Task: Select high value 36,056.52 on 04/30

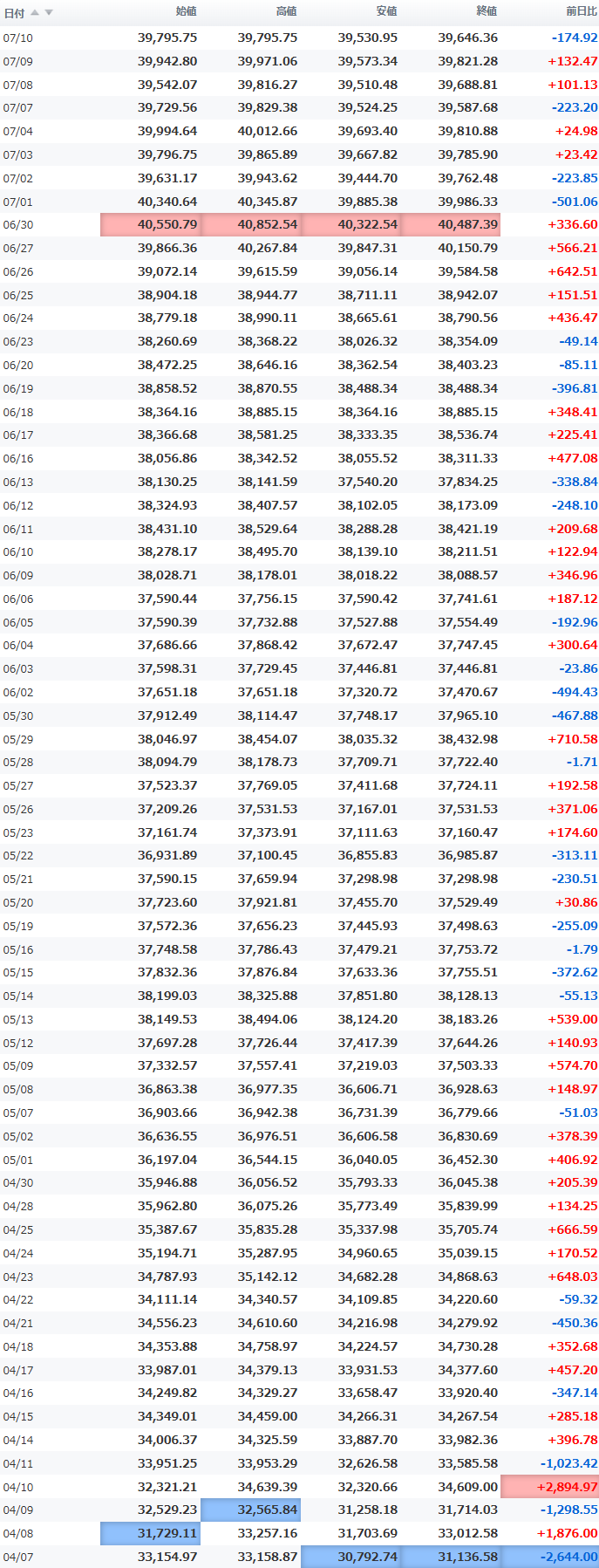Action: click(x=268, y=1182)
